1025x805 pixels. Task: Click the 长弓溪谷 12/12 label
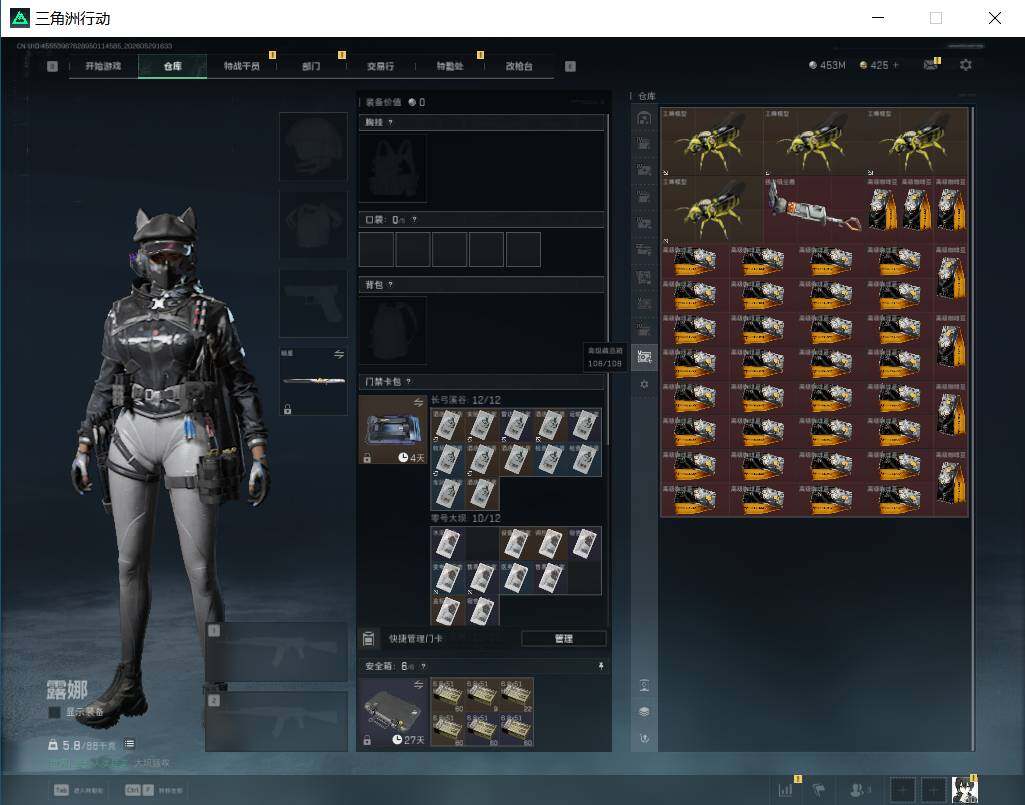465,400
